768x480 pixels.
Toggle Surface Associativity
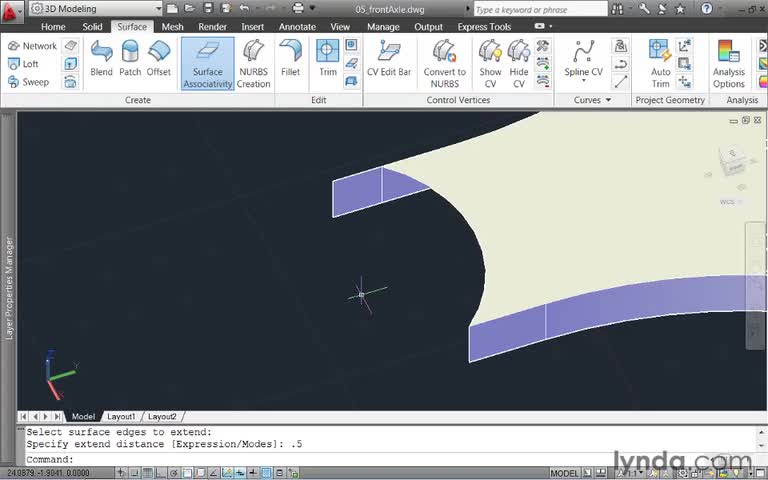pyautogui.click(x=208, y=64)
